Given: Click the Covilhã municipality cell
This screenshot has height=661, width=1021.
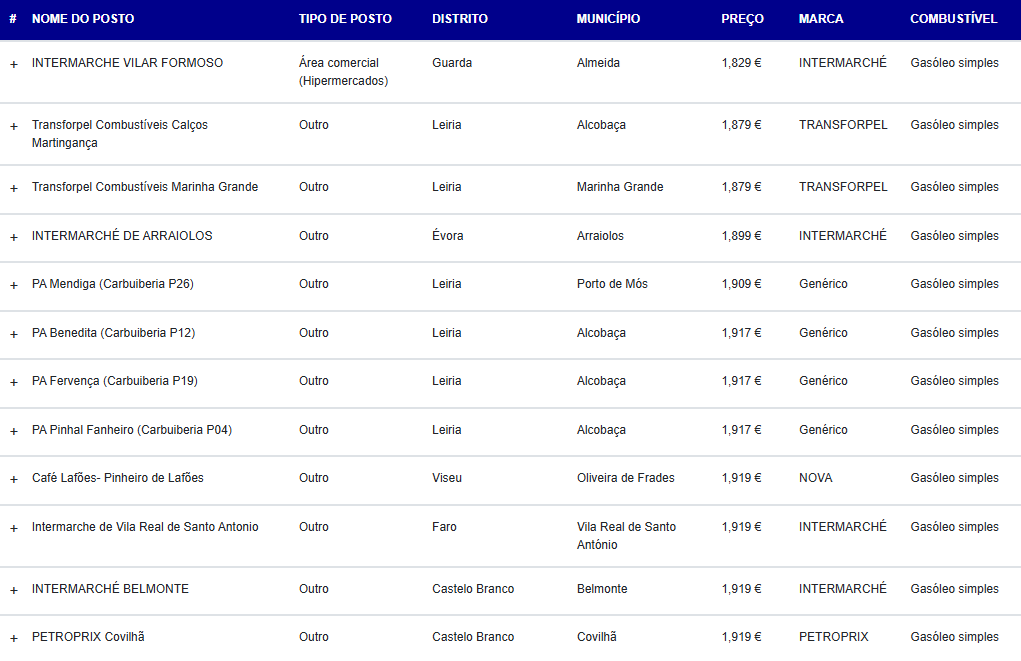Looking at the screenshot, I should (x=596, y=637).
